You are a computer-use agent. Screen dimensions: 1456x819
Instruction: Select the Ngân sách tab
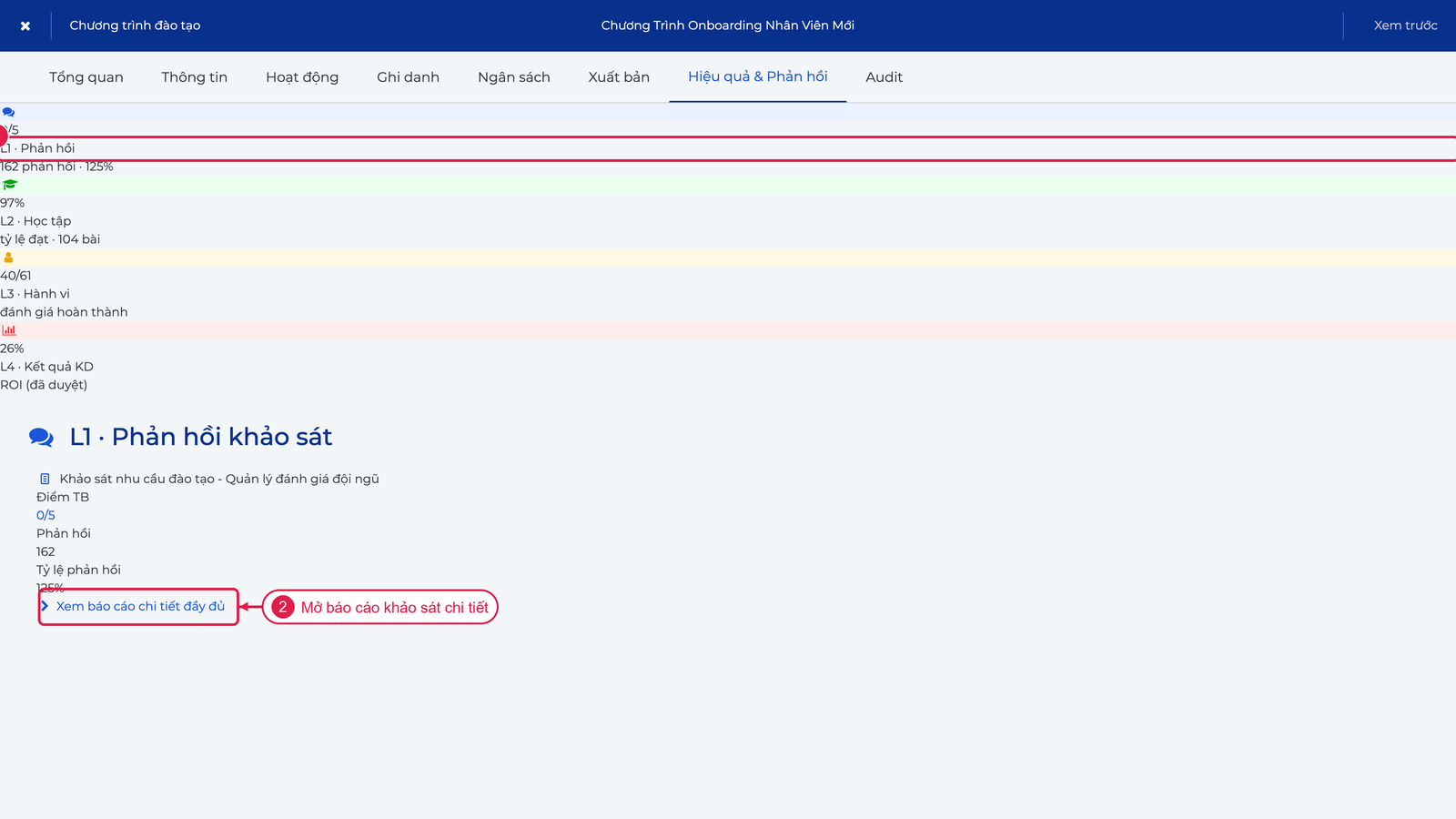[514, 77]
